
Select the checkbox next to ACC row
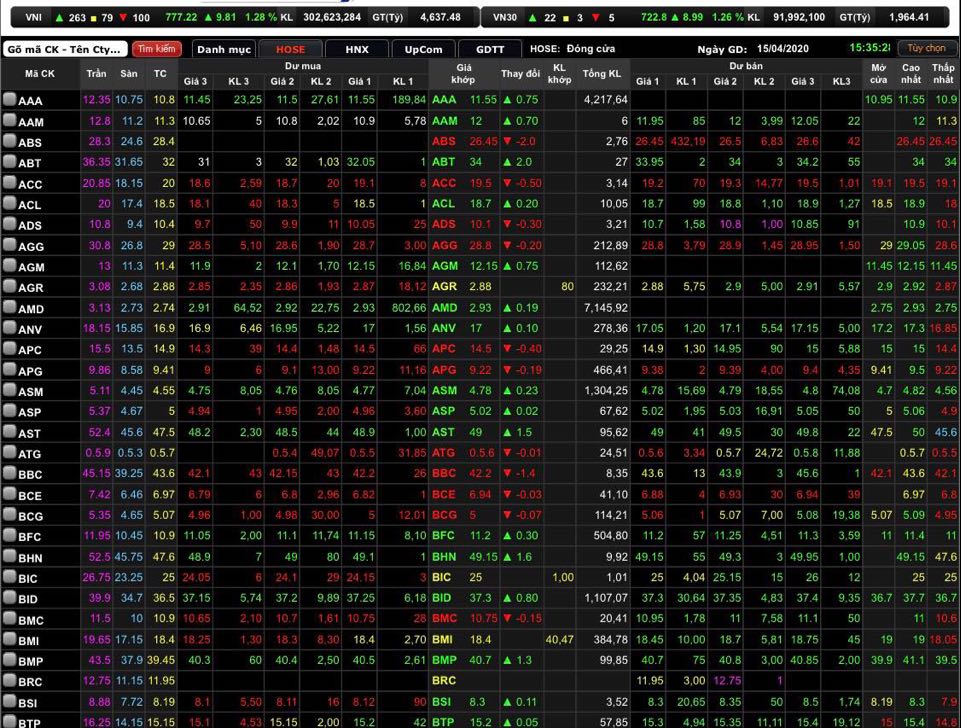tap(9, 183)
